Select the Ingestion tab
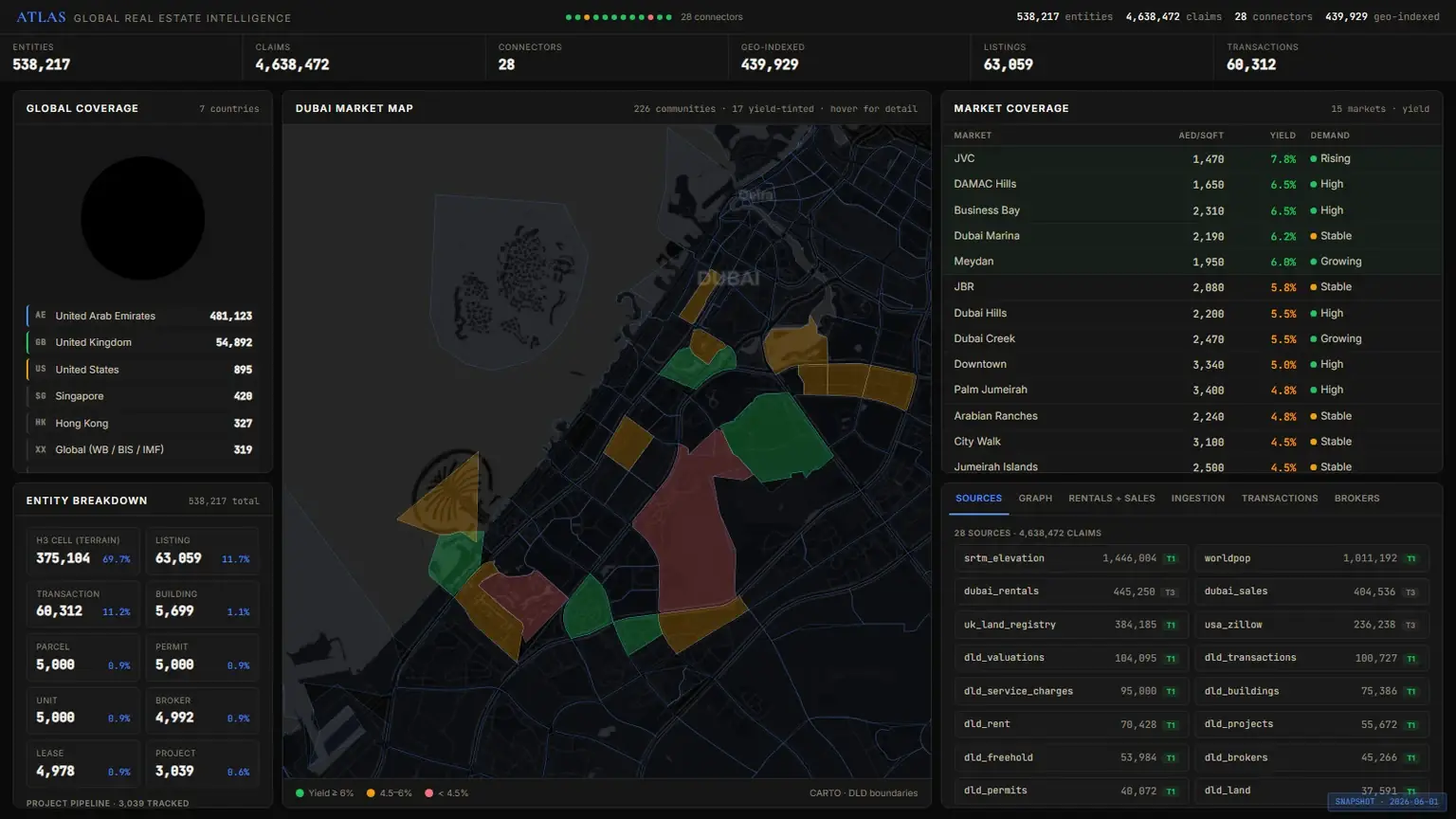Image resolution: width=1456 pixels, height=819 pixels. click(1197, 499)
